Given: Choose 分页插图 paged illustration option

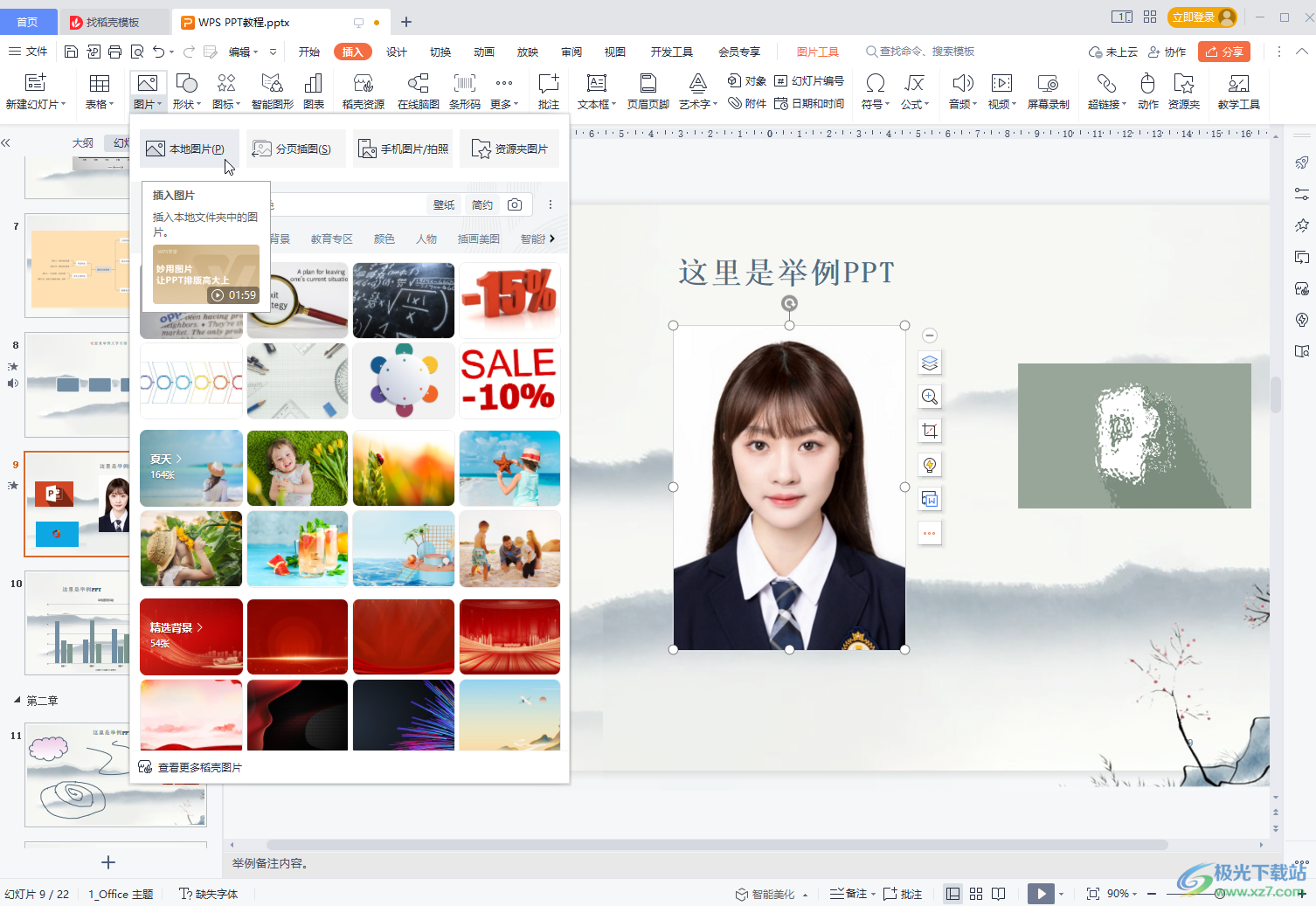Looking at the screenshot, I should tap(296, 149).
